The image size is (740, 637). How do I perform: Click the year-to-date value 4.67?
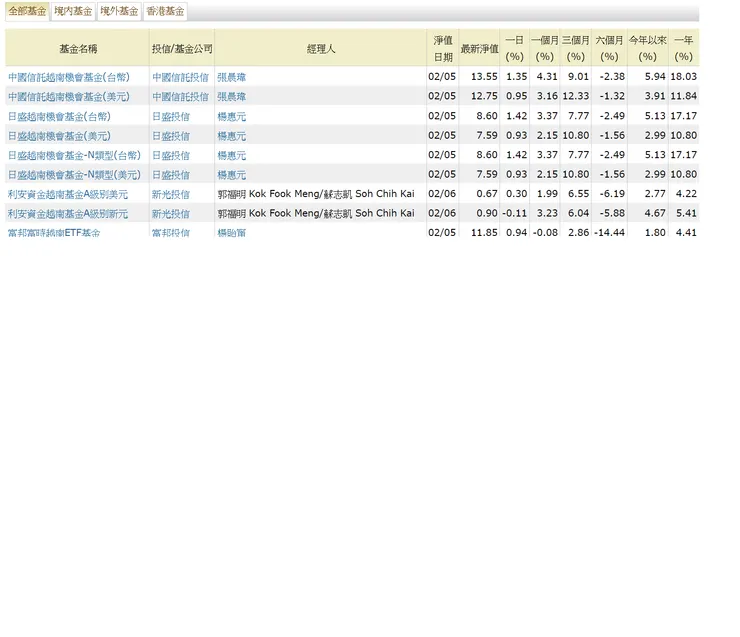655,213
